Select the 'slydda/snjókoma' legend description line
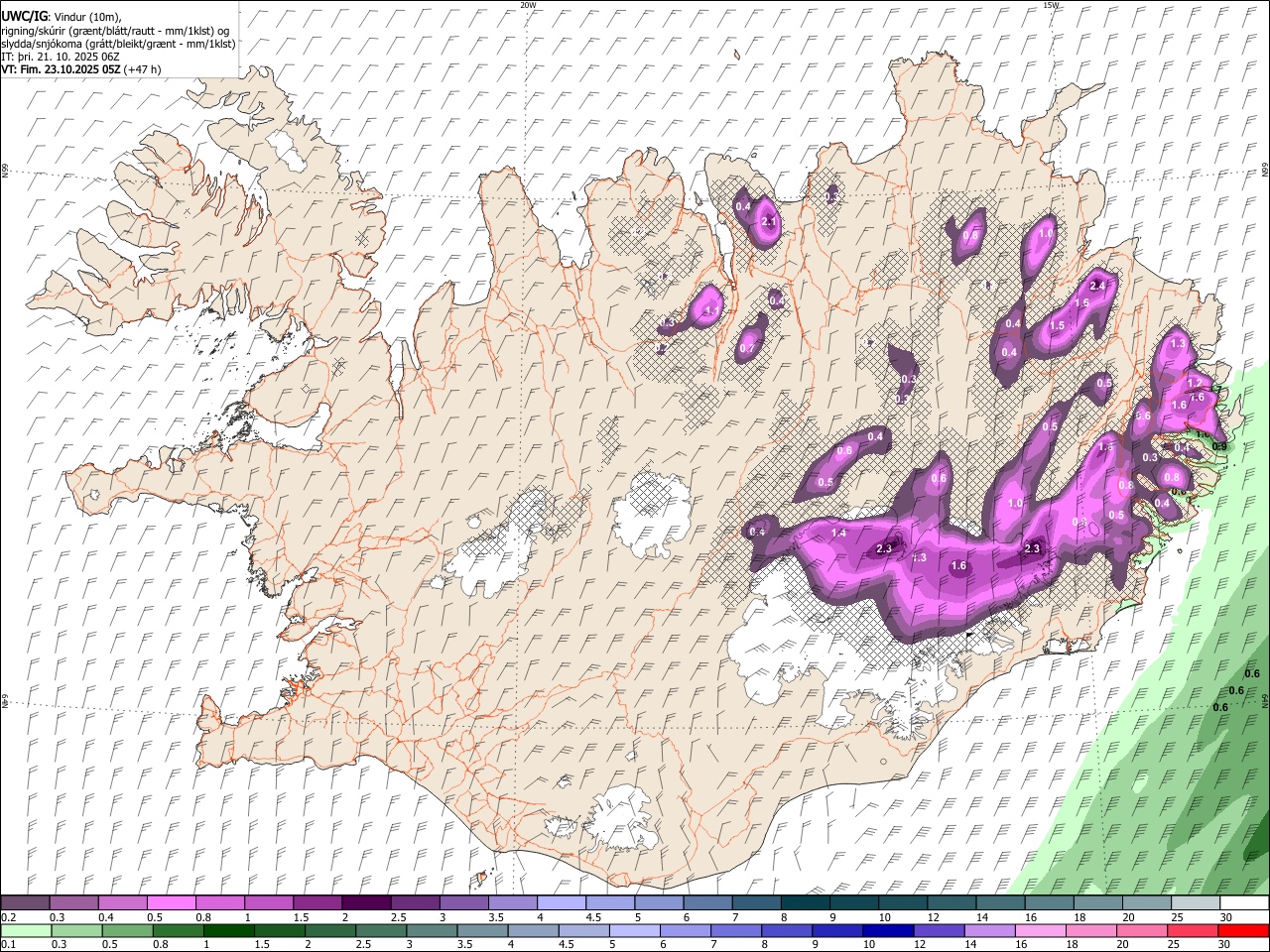 pyautogui.click(x=118, y=44)
